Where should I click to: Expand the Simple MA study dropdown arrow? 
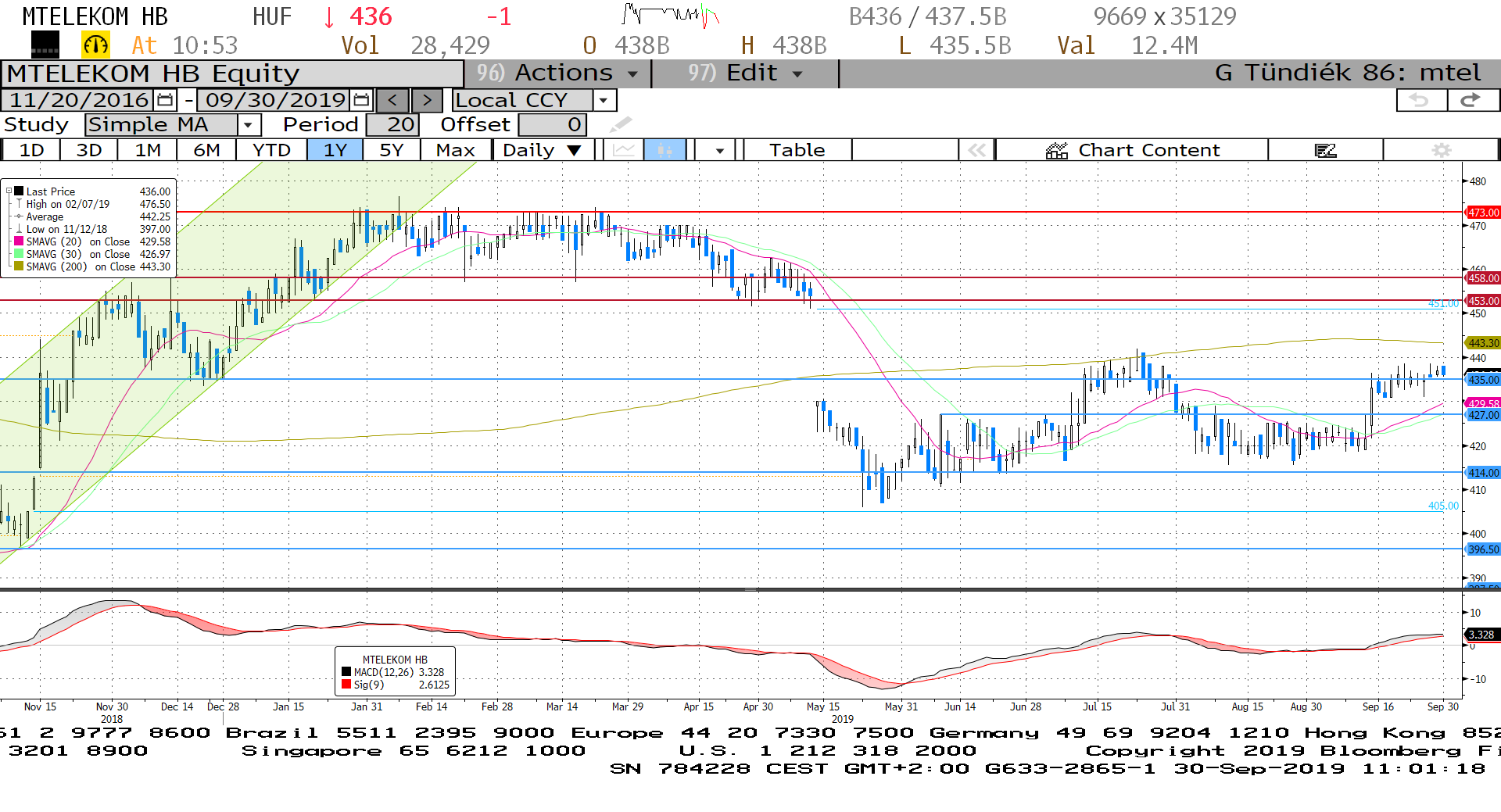tap(249, 125)
